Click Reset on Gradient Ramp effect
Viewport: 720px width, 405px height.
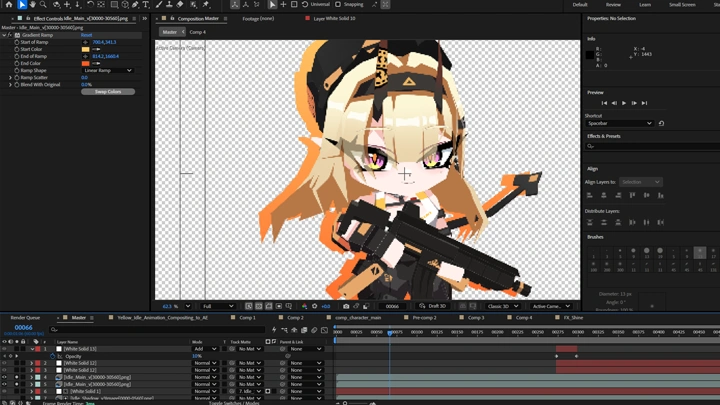tap(86, 35)
